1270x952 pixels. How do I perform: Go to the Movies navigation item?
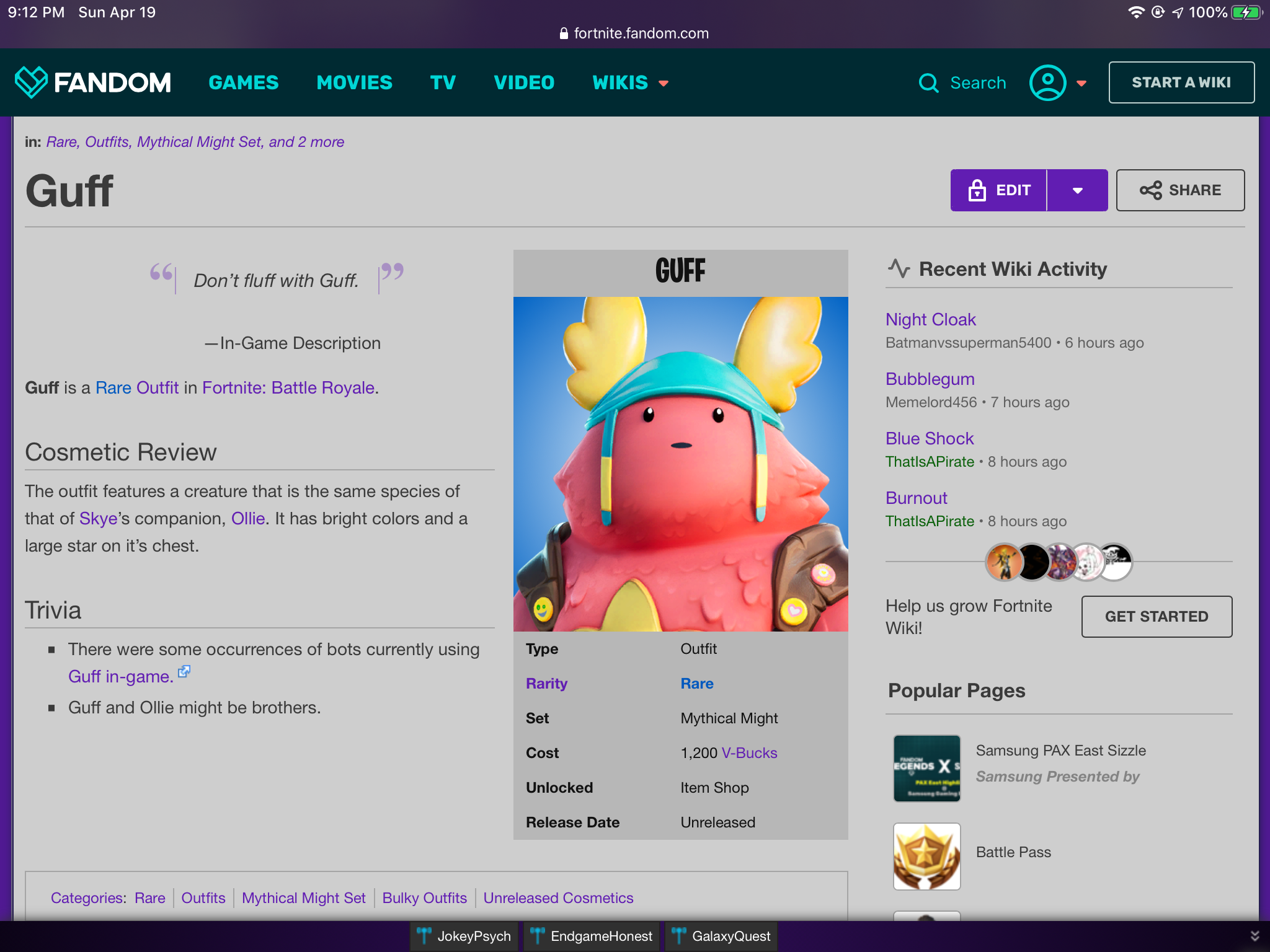pyautogui.click(x=354, y=82)
